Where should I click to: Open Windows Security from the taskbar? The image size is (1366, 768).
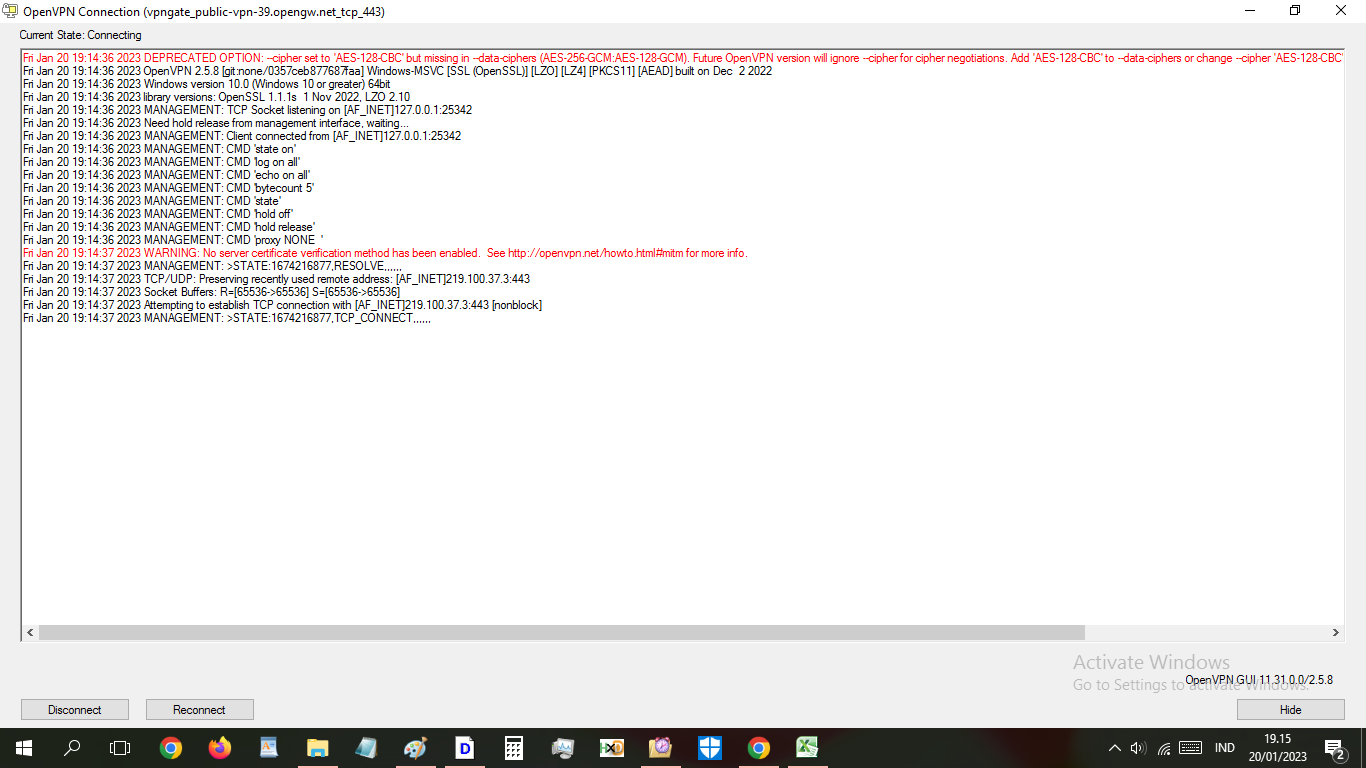tap(710, 747)
